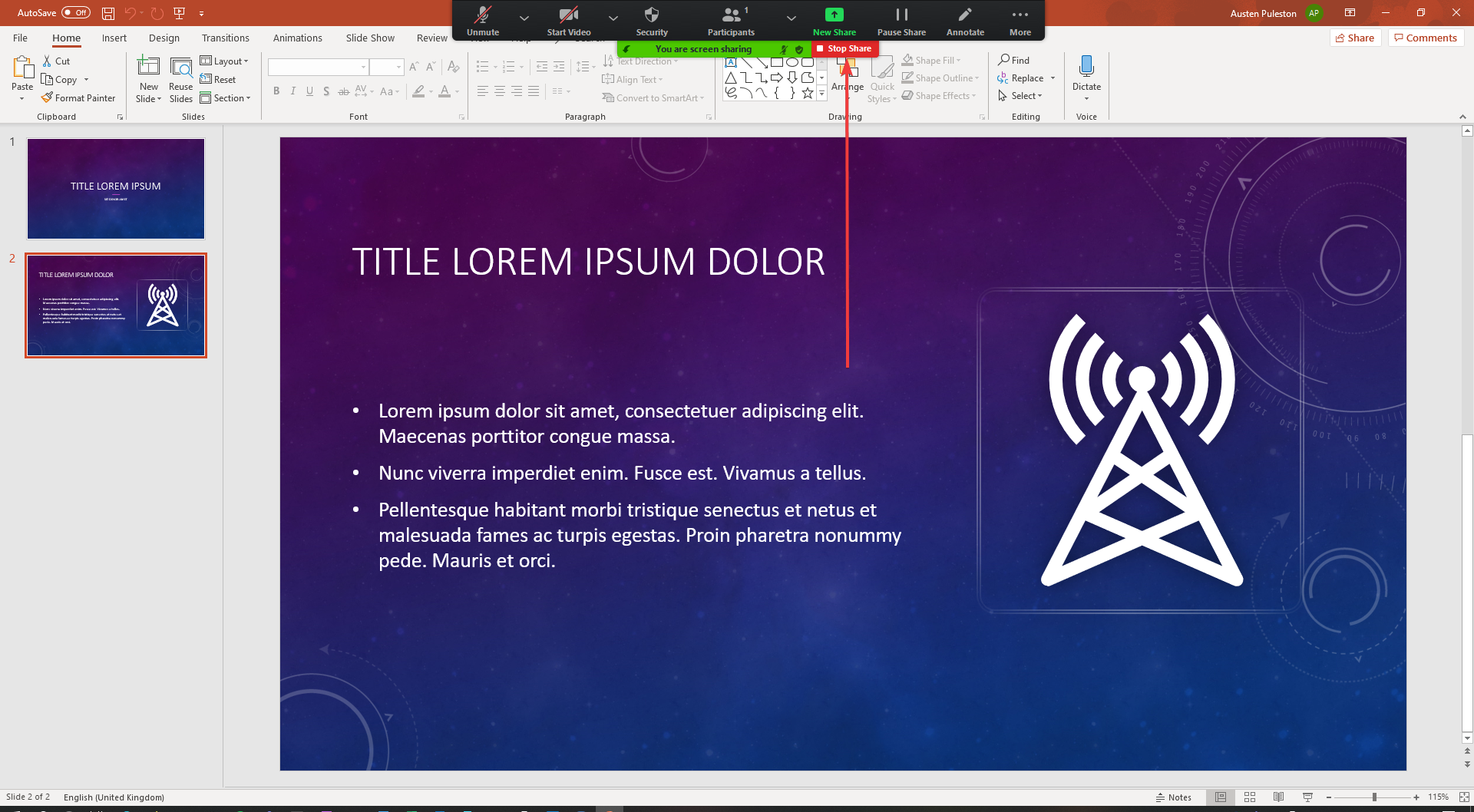Click the zoom slider handle
The image size is (1474, 812).
pyautogui.click(x=1374, y=797)
